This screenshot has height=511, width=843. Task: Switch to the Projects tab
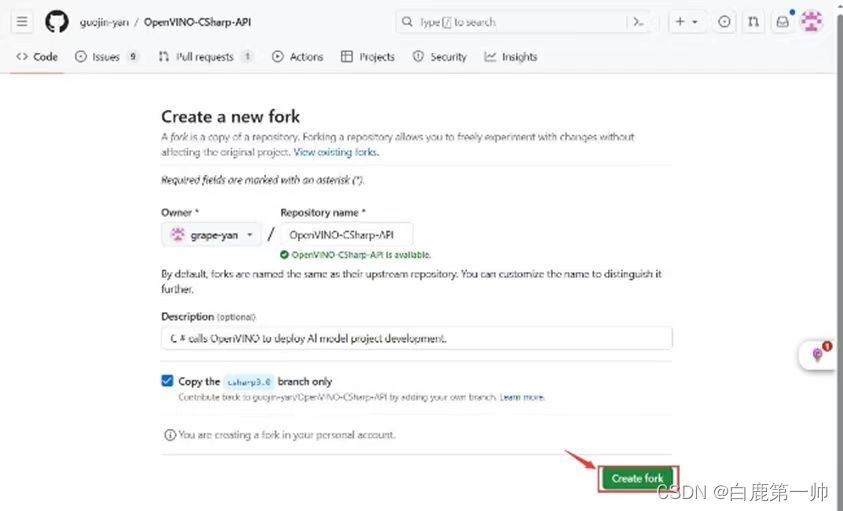point(368,57)
